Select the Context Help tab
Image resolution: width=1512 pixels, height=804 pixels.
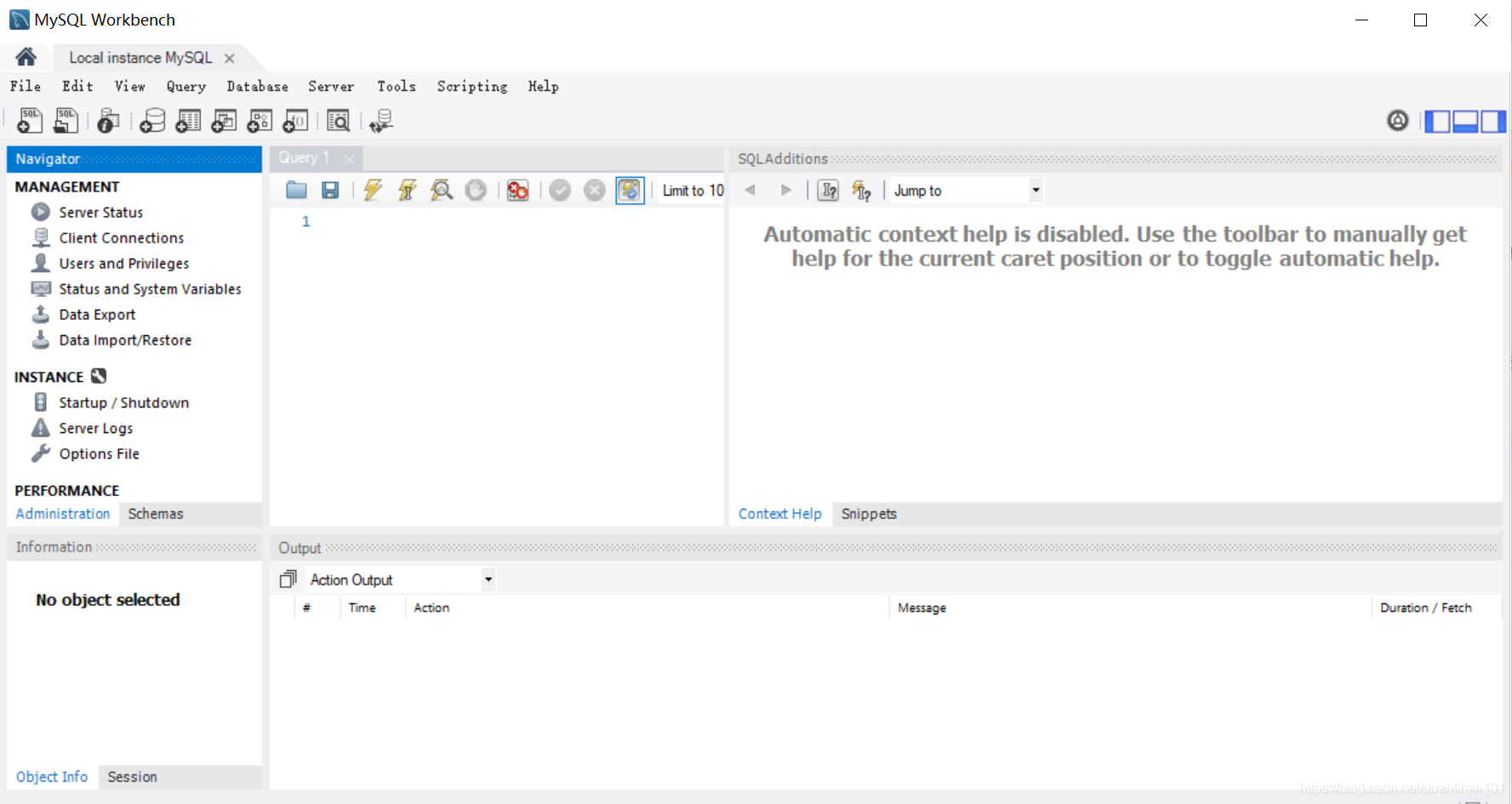[x=780, y=514]
